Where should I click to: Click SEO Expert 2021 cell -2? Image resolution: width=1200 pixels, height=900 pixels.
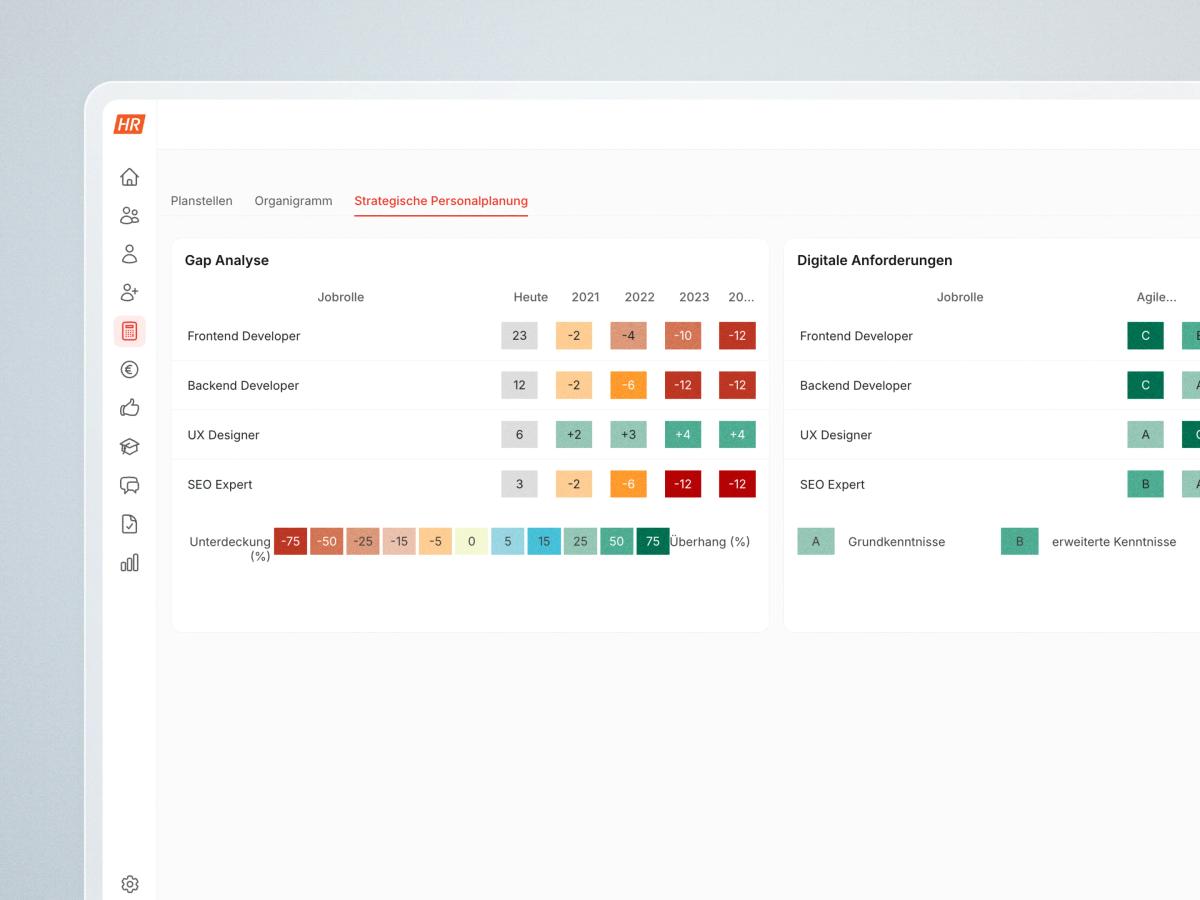[574, 484]
